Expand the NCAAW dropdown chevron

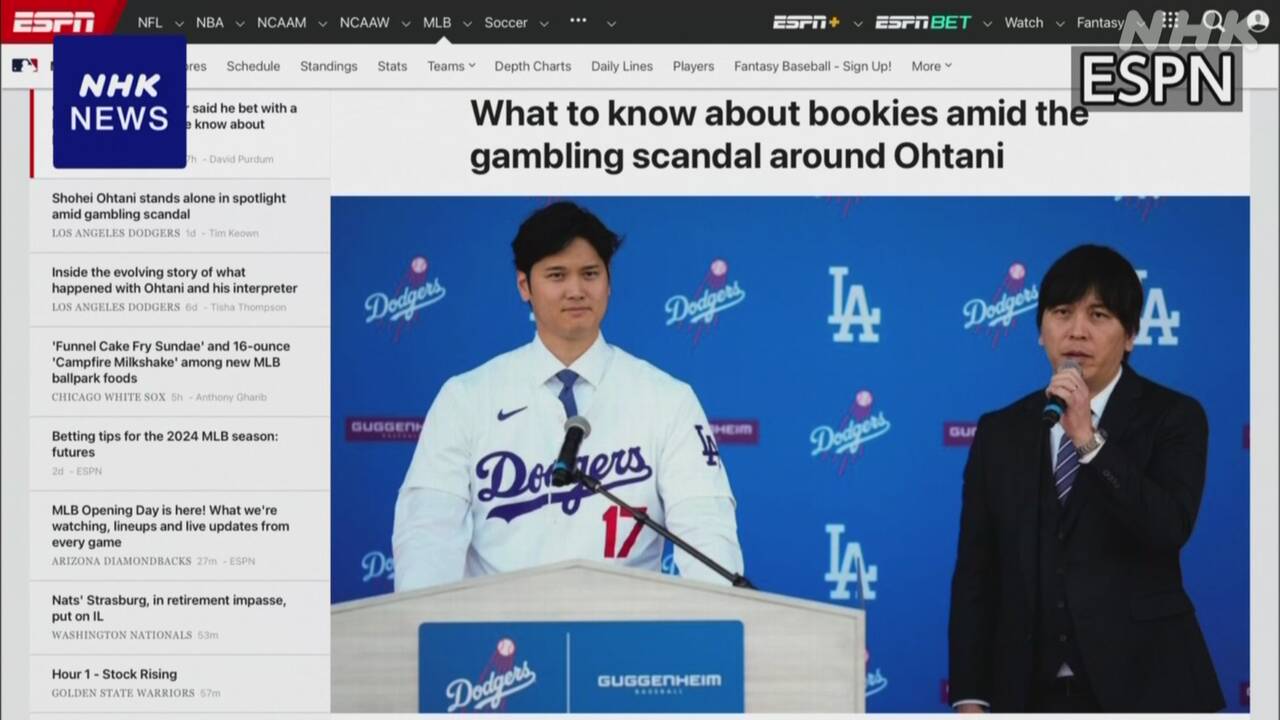(x=406, y=23)
